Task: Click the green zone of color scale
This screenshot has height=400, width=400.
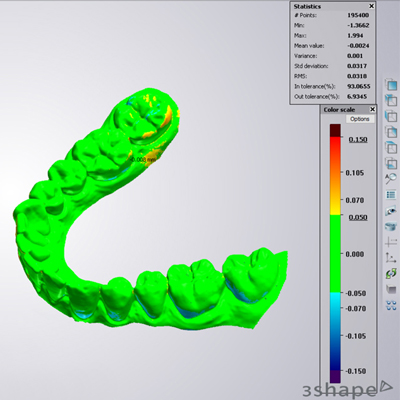Action: click(x=335, y=254)
